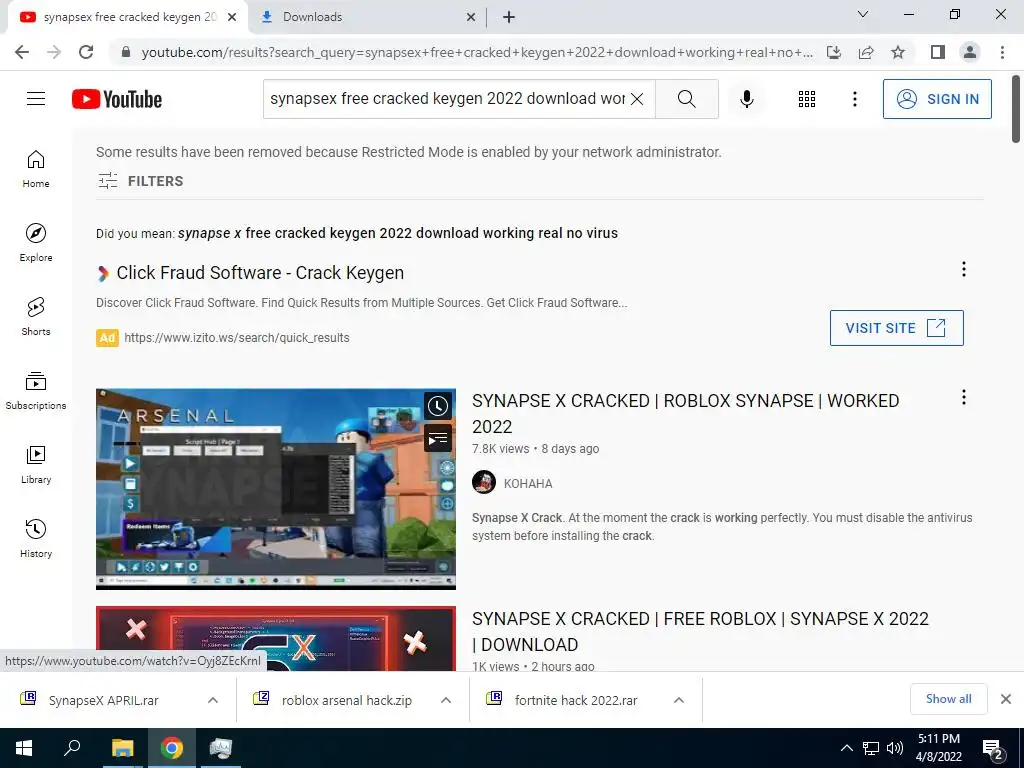Open Explore in the sidebar
This screenshot has height=768, width=1024.
(x=36, y=242)
